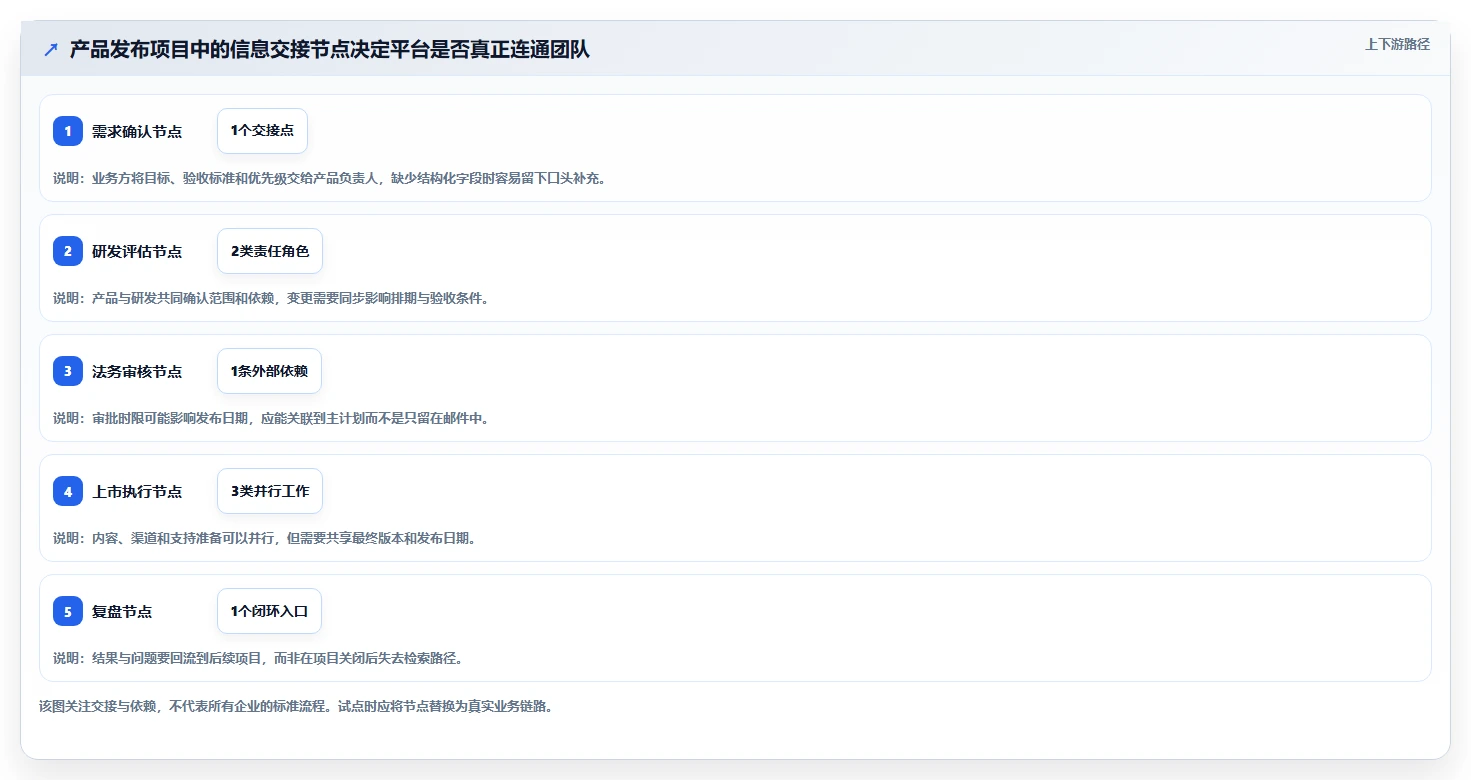Click the 1个闭环入口 tag
Viewport: 1471px width, 780px height.
point(269,611)
